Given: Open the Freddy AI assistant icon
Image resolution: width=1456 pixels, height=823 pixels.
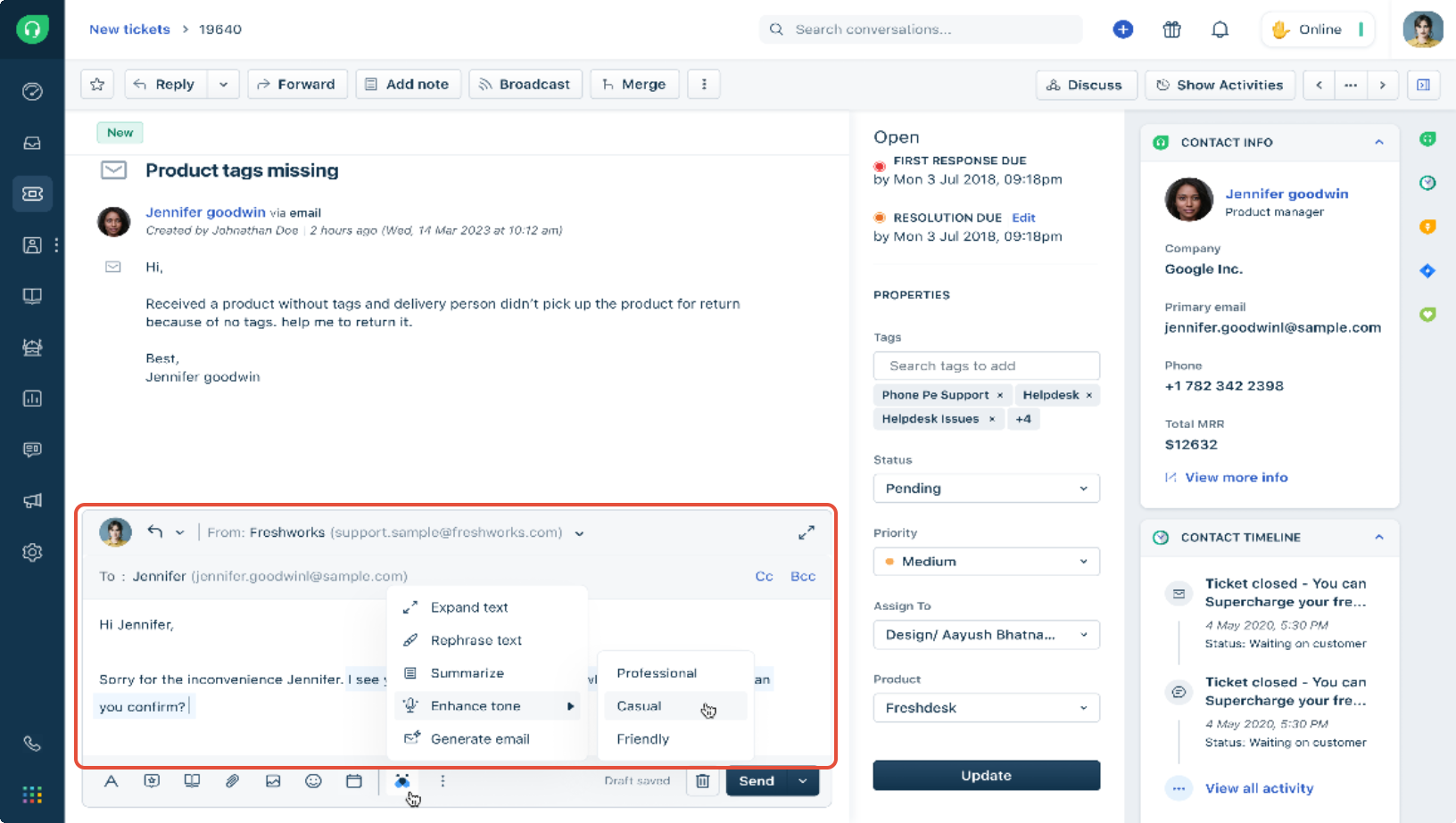Looking at the screenshot, I should 402,781.
